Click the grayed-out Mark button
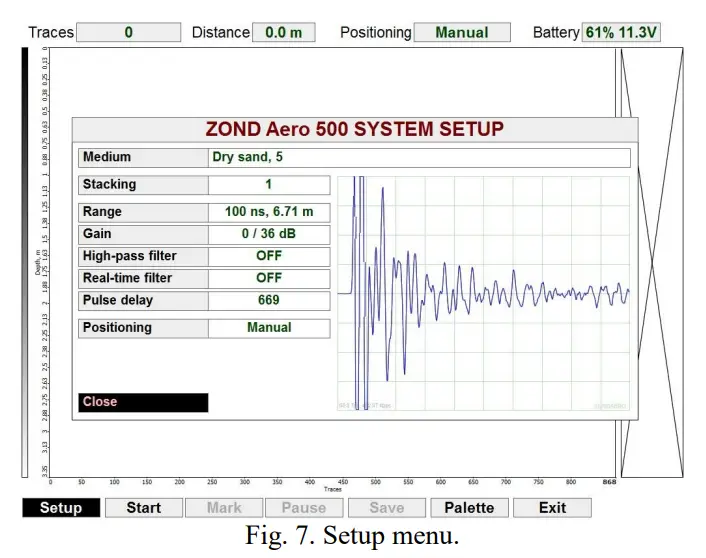The width and height of the screenshot is (706, 558). point(224,508)
